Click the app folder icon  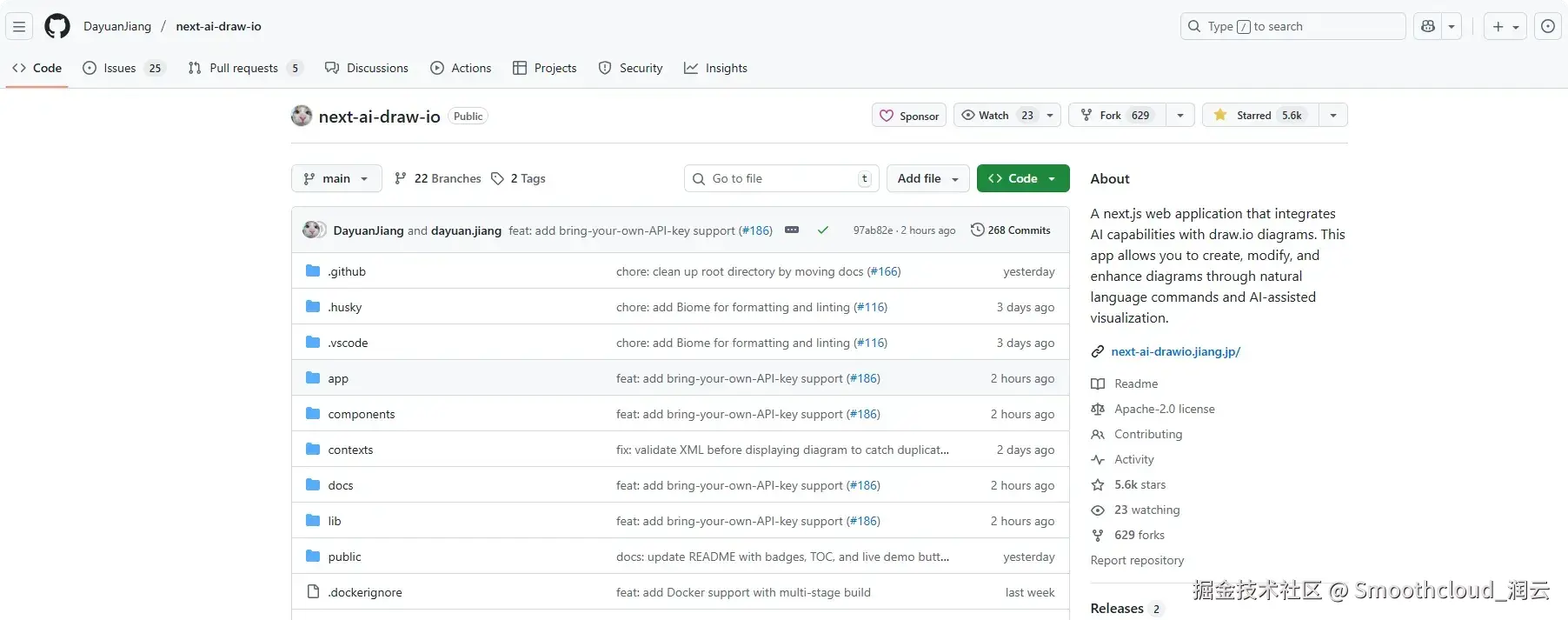click(313, 378)
